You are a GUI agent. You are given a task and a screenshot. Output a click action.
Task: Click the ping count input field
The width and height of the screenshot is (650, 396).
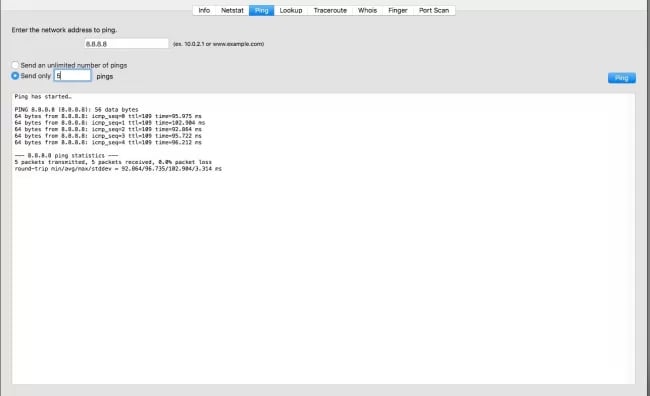[x=73, y=75]
